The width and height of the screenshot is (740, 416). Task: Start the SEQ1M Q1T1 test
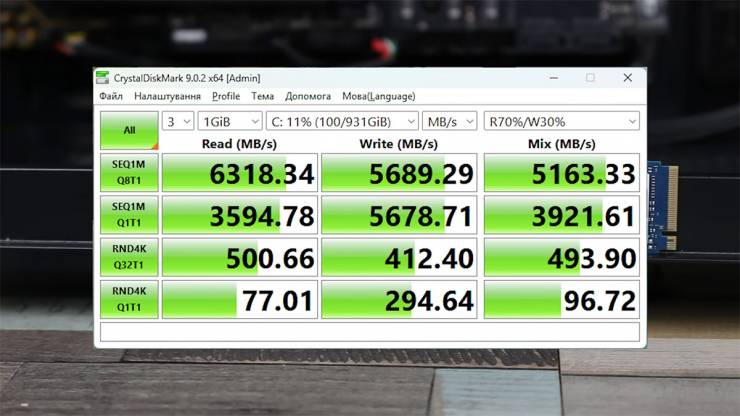(129, 215)
